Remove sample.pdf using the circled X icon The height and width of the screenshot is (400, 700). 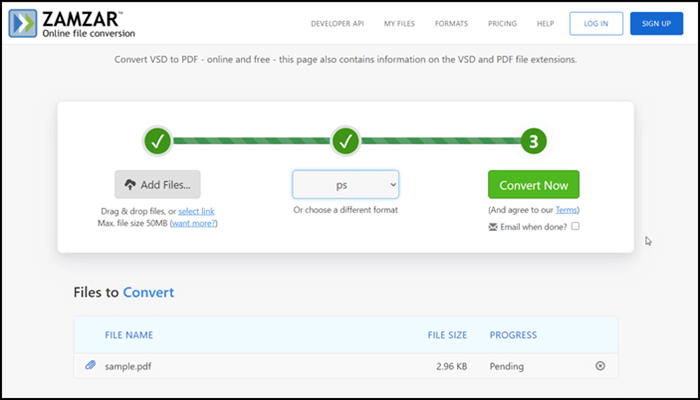coord(600,366)
